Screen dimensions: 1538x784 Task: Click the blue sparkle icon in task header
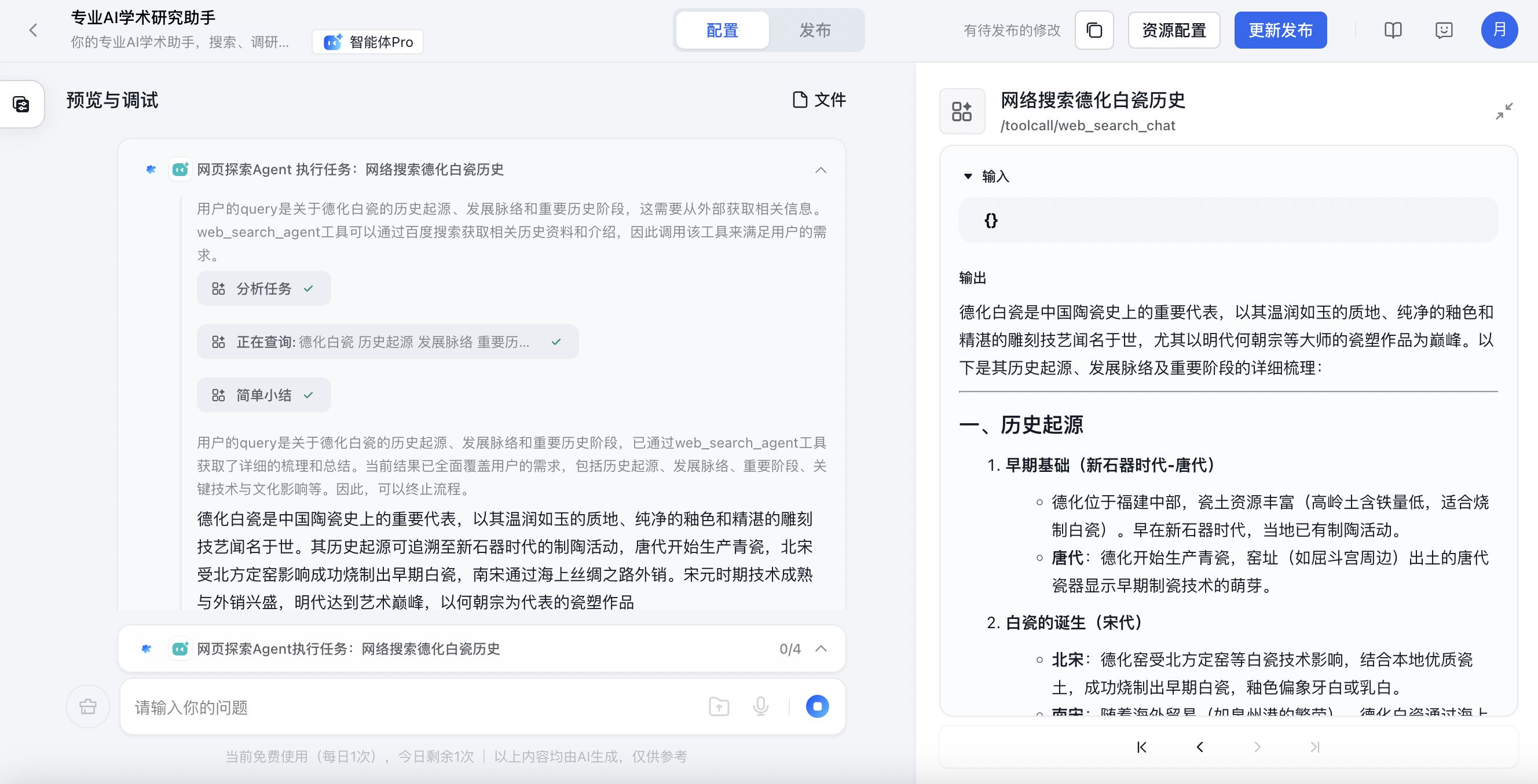[x=151, y=170]
